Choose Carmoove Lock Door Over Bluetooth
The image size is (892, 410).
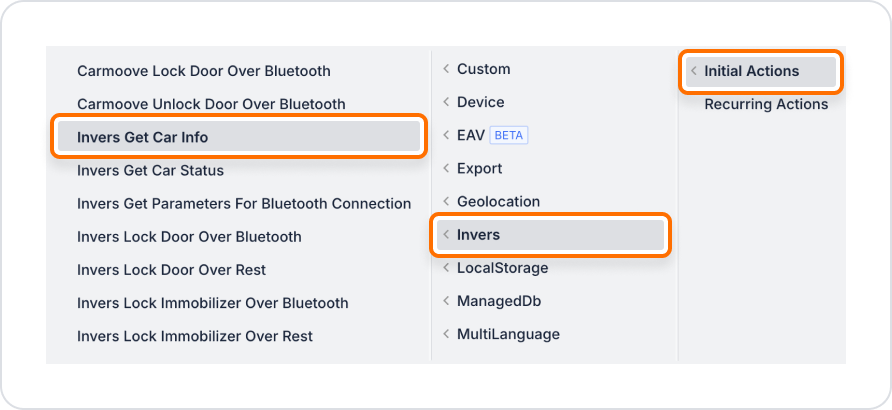pos(203,71)
